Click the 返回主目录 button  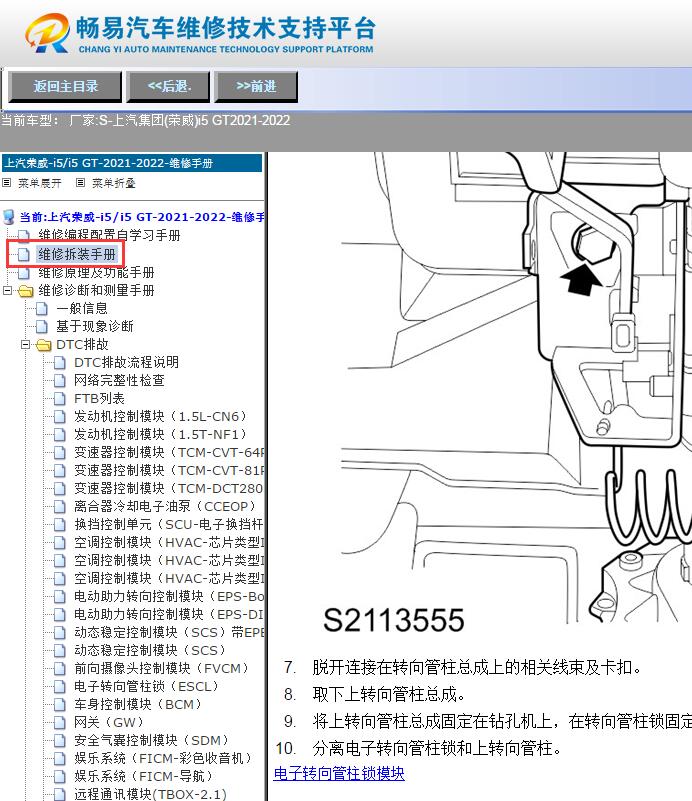(x=65, y=86)
